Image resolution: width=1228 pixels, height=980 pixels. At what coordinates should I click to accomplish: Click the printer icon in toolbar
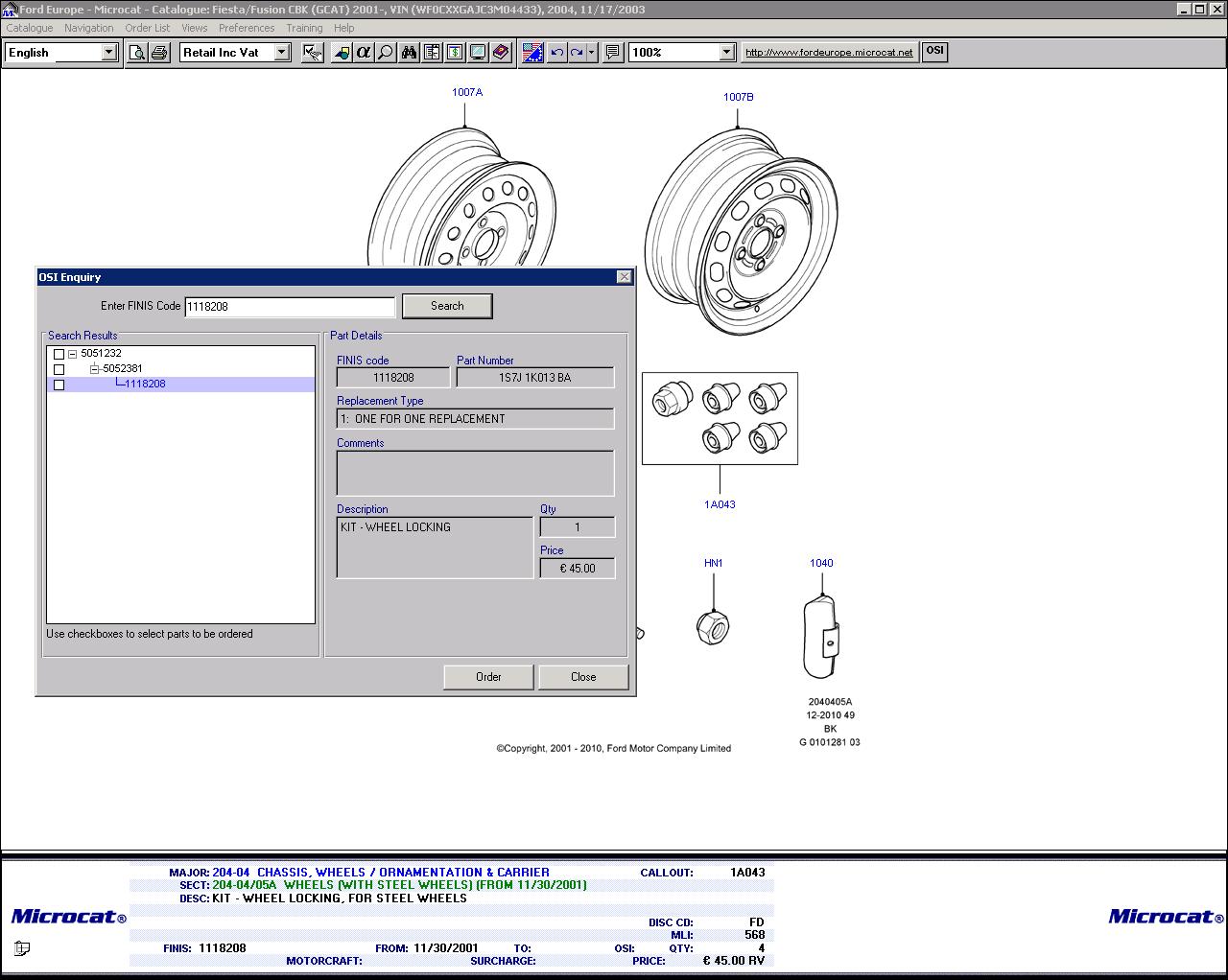coord(159,53)
